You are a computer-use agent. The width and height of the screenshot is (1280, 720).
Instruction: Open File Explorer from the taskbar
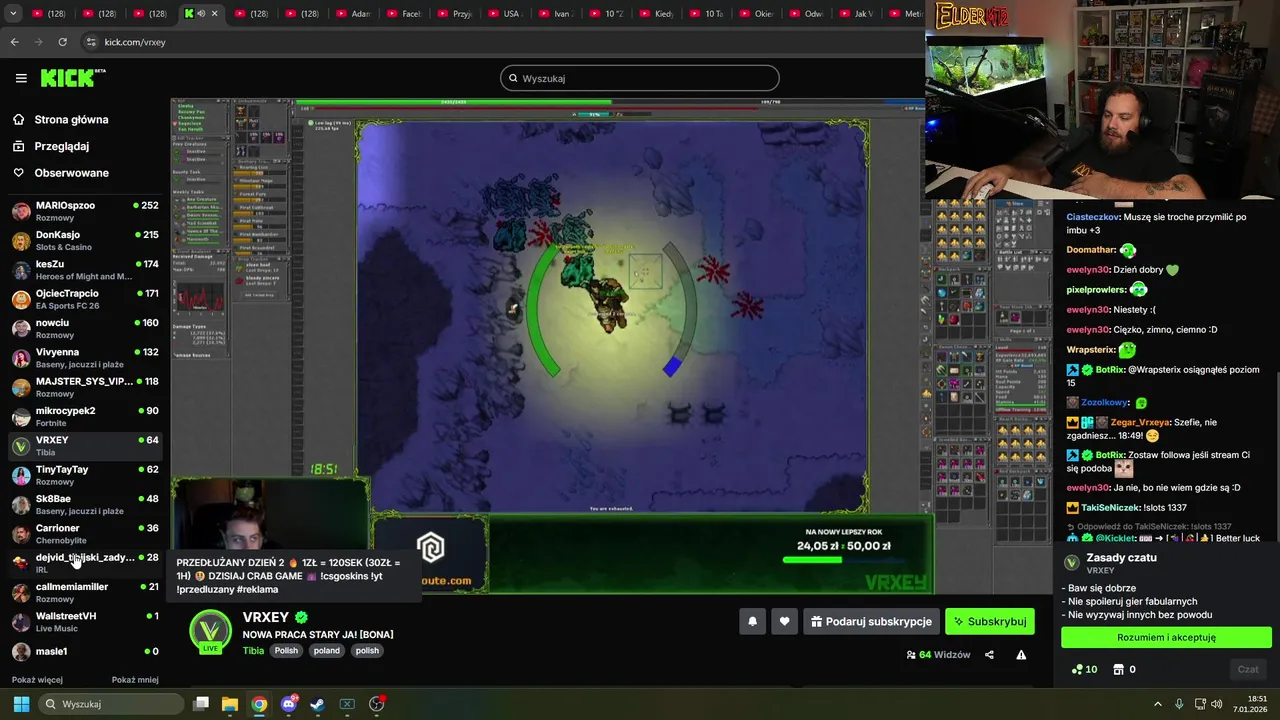(230, 704)
